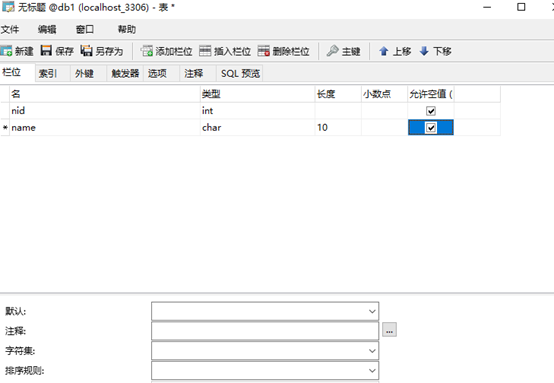Click the Allow Null column header

[431, 94]
